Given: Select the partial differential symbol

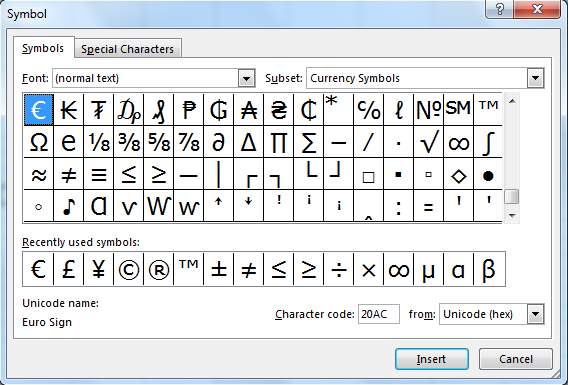Looking at the screenshot, I should (x=219, y=142).
